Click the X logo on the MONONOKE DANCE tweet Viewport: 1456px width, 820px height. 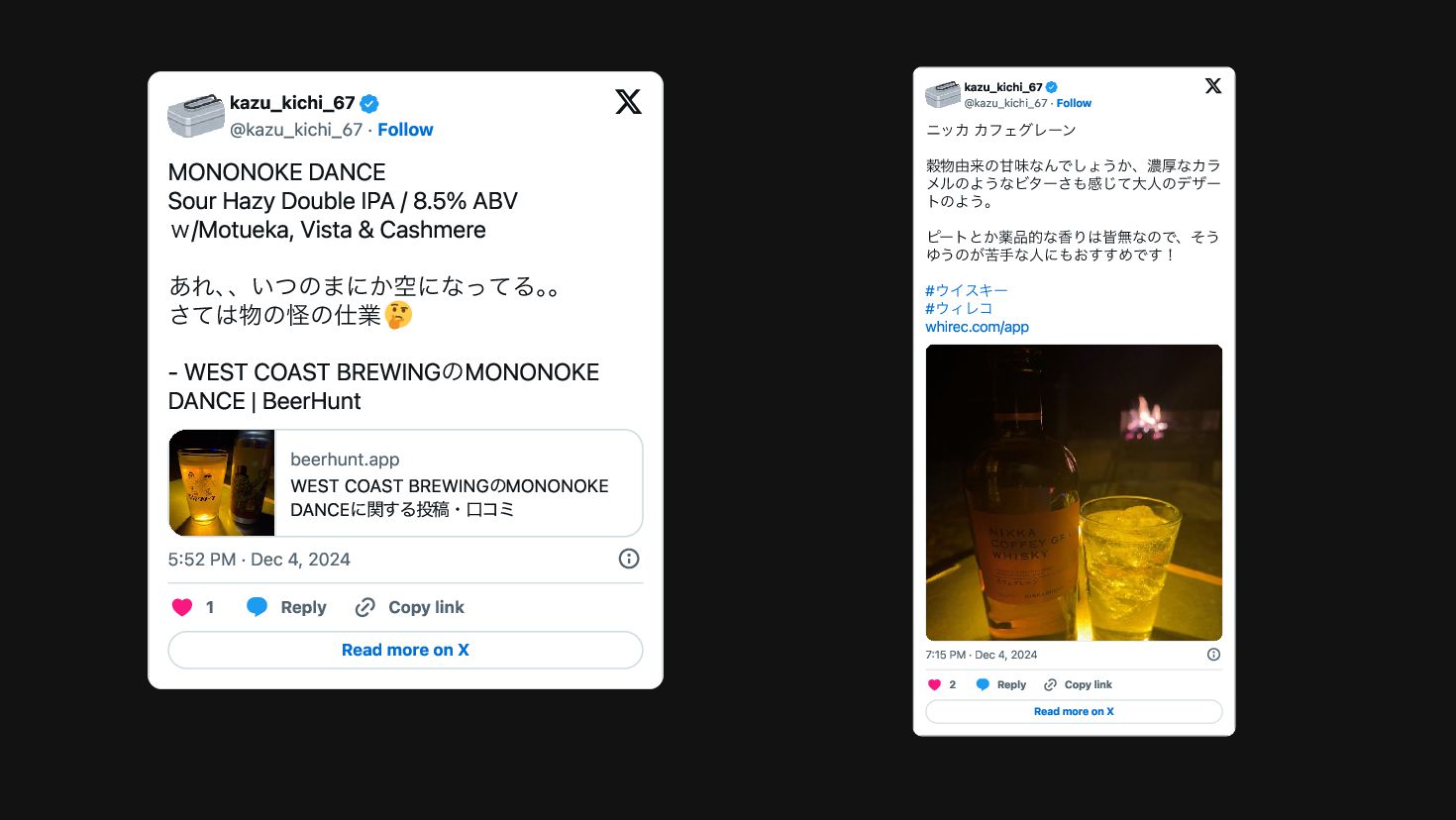click(x=628, y=101)
